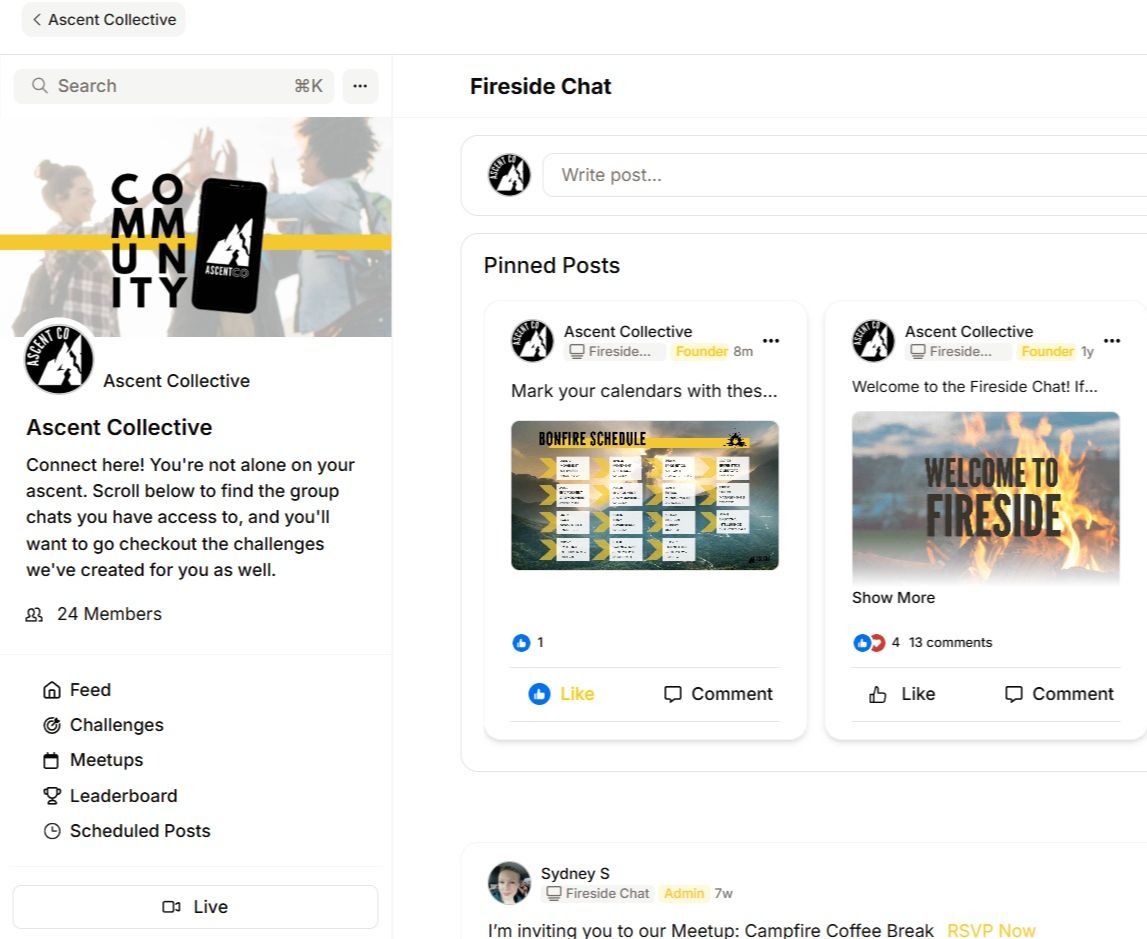The image size is (1147, 939).
Task: Open the sidebar three-dots options menu
Action: (360, 86)
